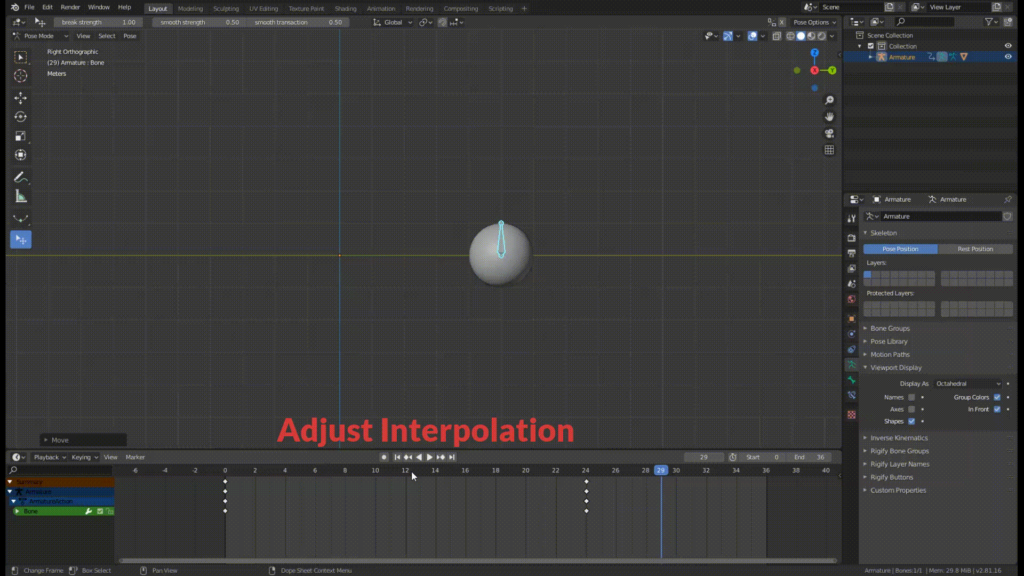Select the Rotate tool in toolbar
Image resolution: width=1024 pixels, height=576 pixels.
(20, 117)
